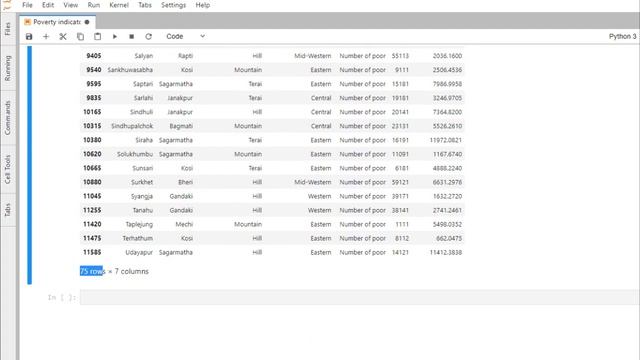The height and width of the screenshot is (360, 640).
Task: Click the Sankhuwasabha district cell
Action: coord(130,70)
